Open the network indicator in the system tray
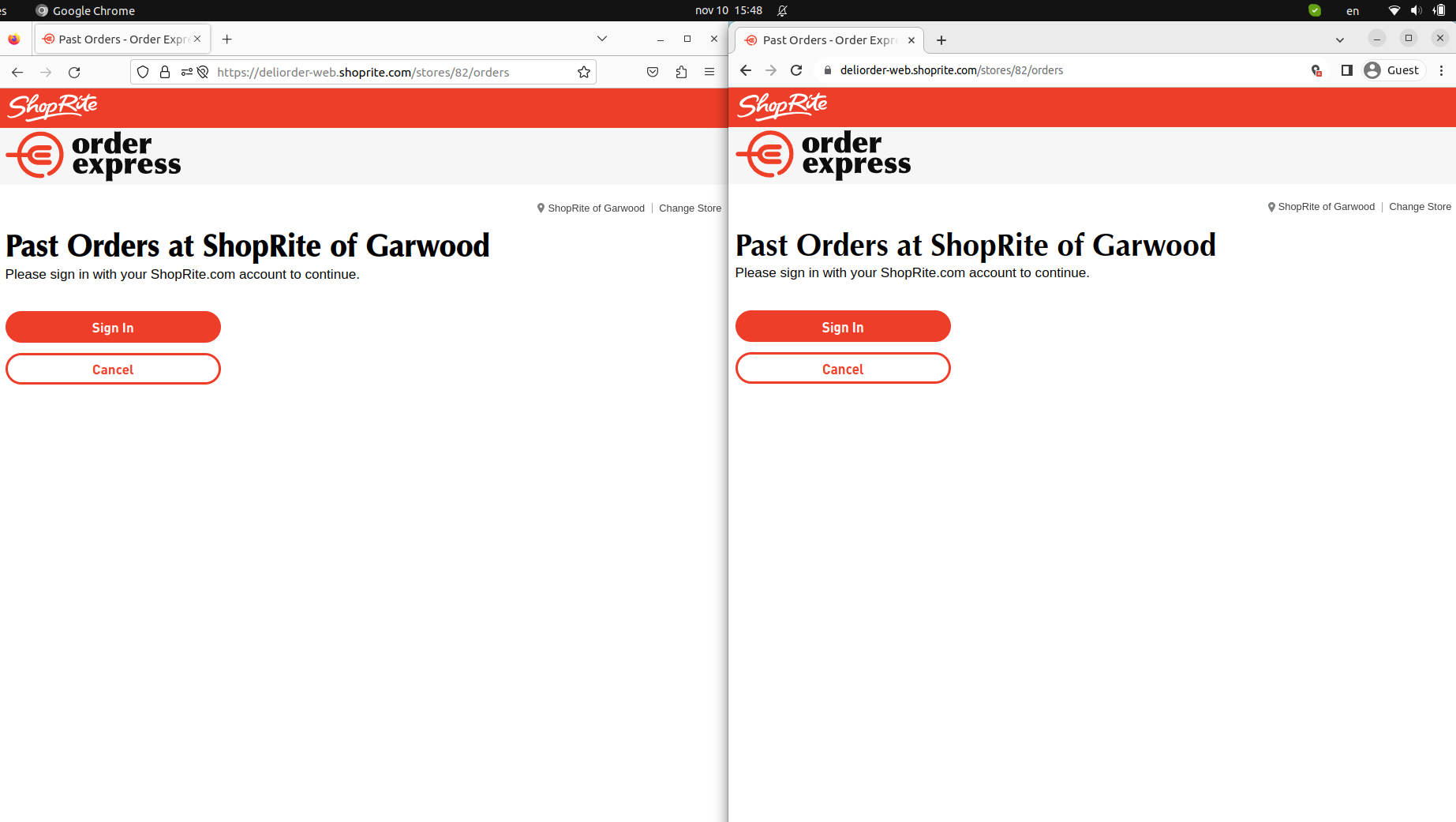 coord(1393,10)
